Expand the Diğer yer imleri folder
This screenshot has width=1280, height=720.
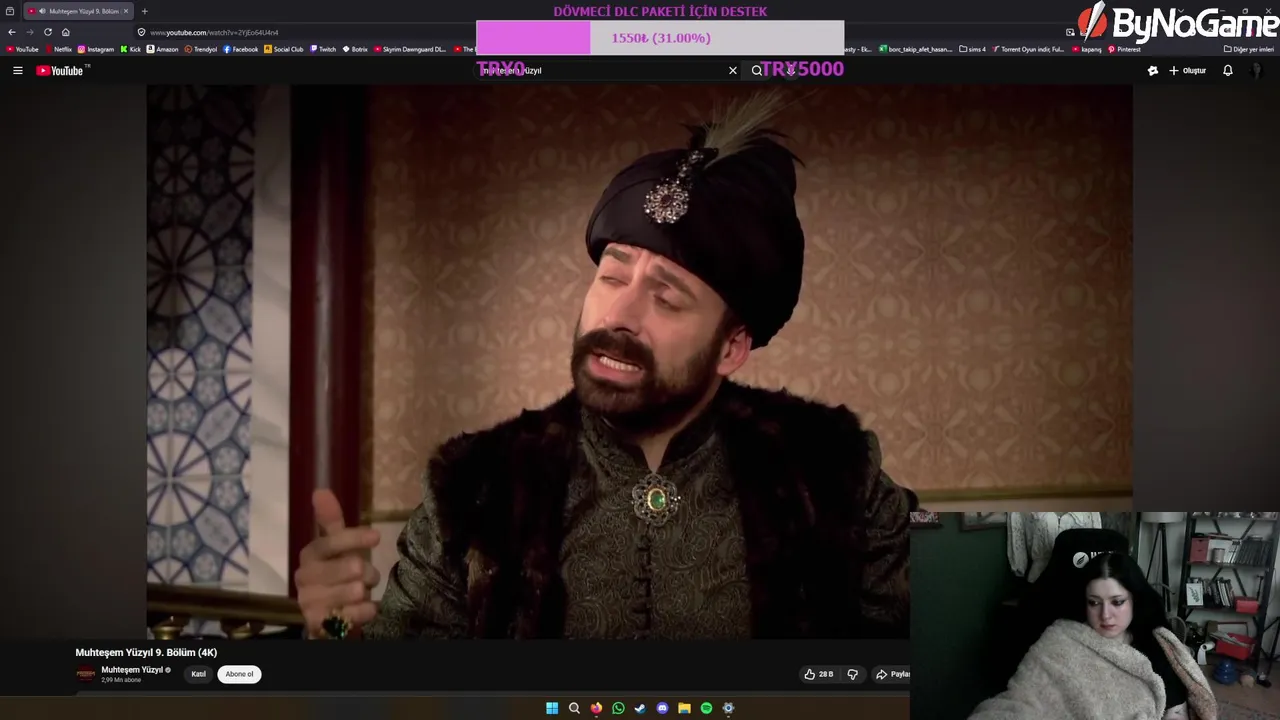tap(1249, 49)
